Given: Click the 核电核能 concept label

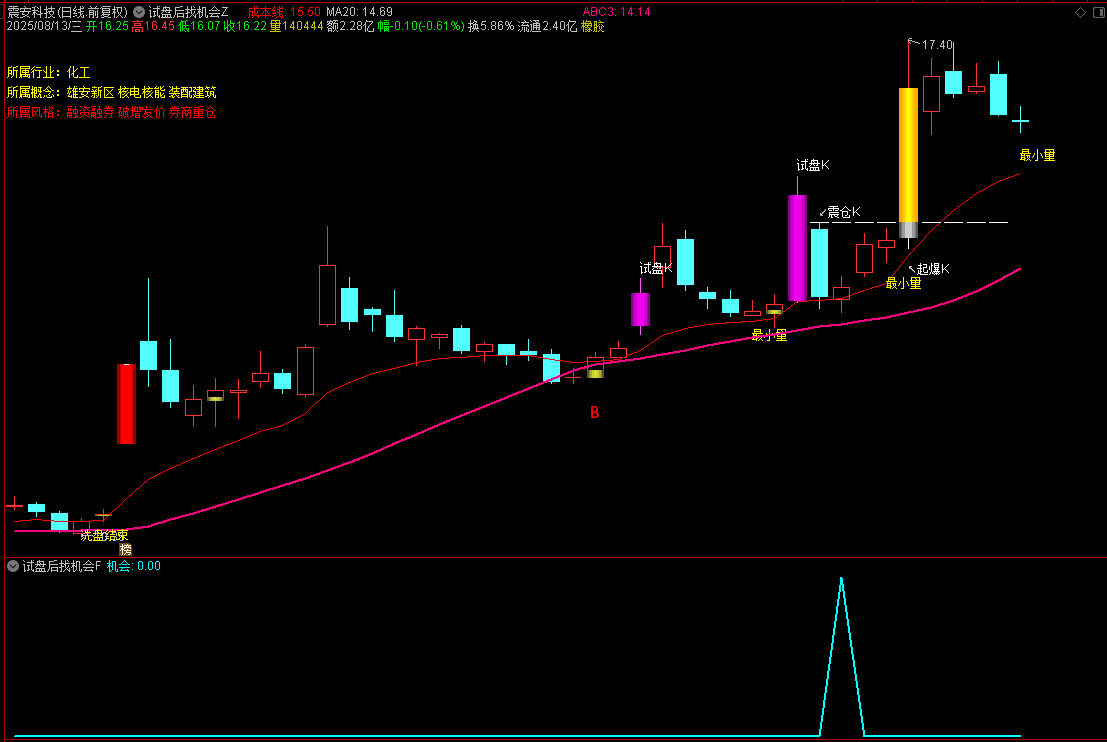Looking at the screenshot, I should pos(141,92).
